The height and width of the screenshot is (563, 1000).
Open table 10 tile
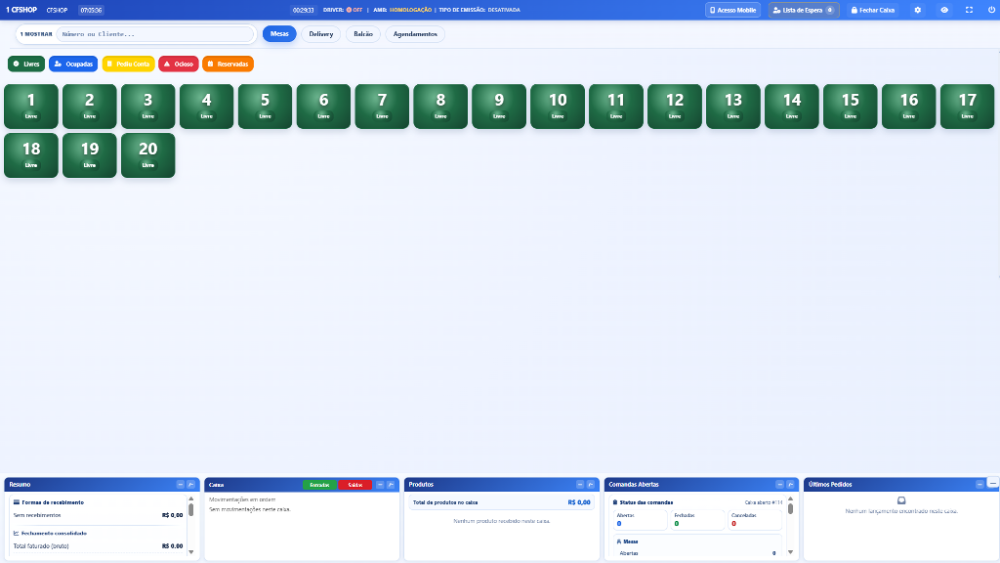coord(557,106)
